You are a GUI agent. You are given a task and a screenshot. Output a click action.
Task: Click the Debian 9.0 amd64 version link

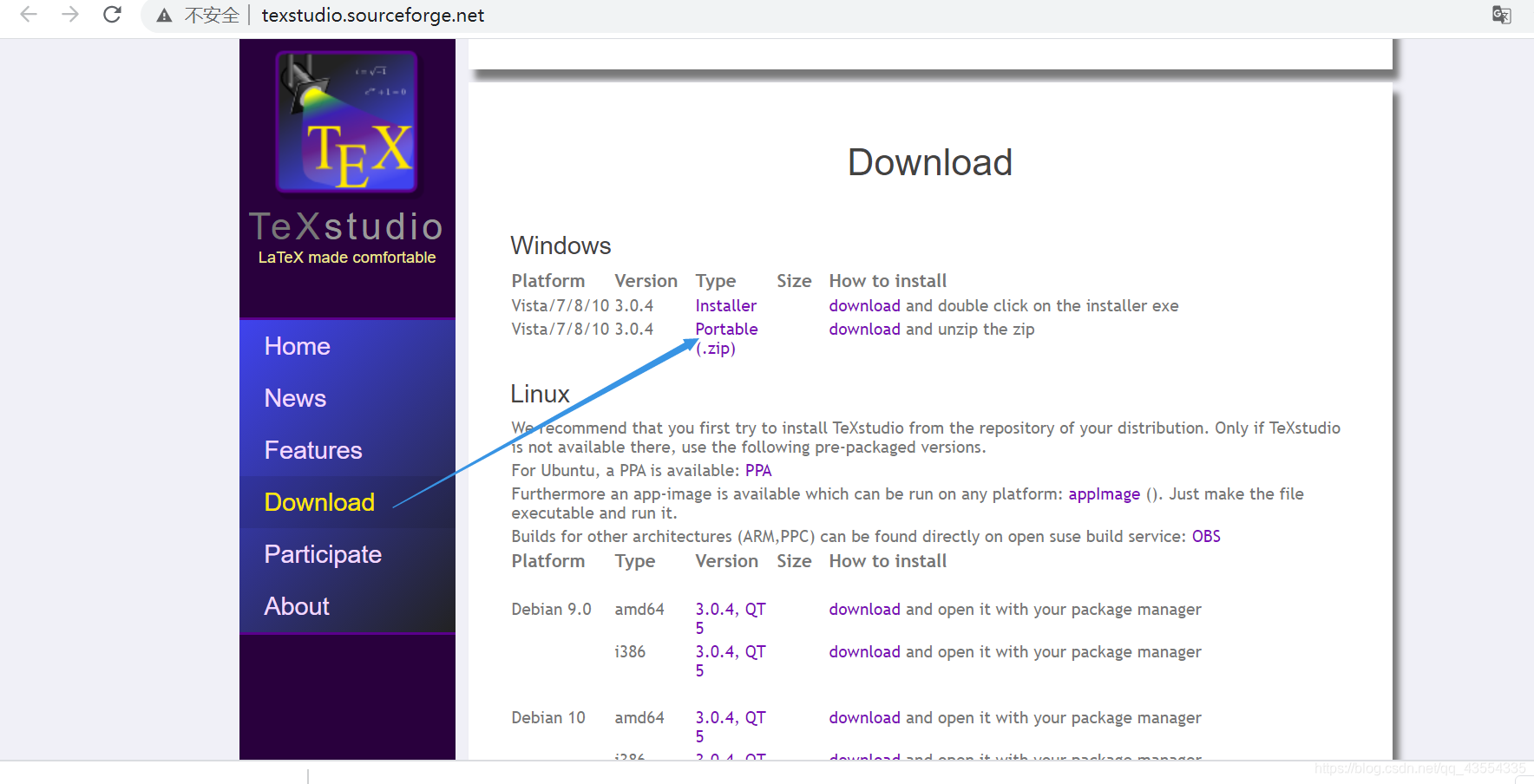[x=730, y=618]
